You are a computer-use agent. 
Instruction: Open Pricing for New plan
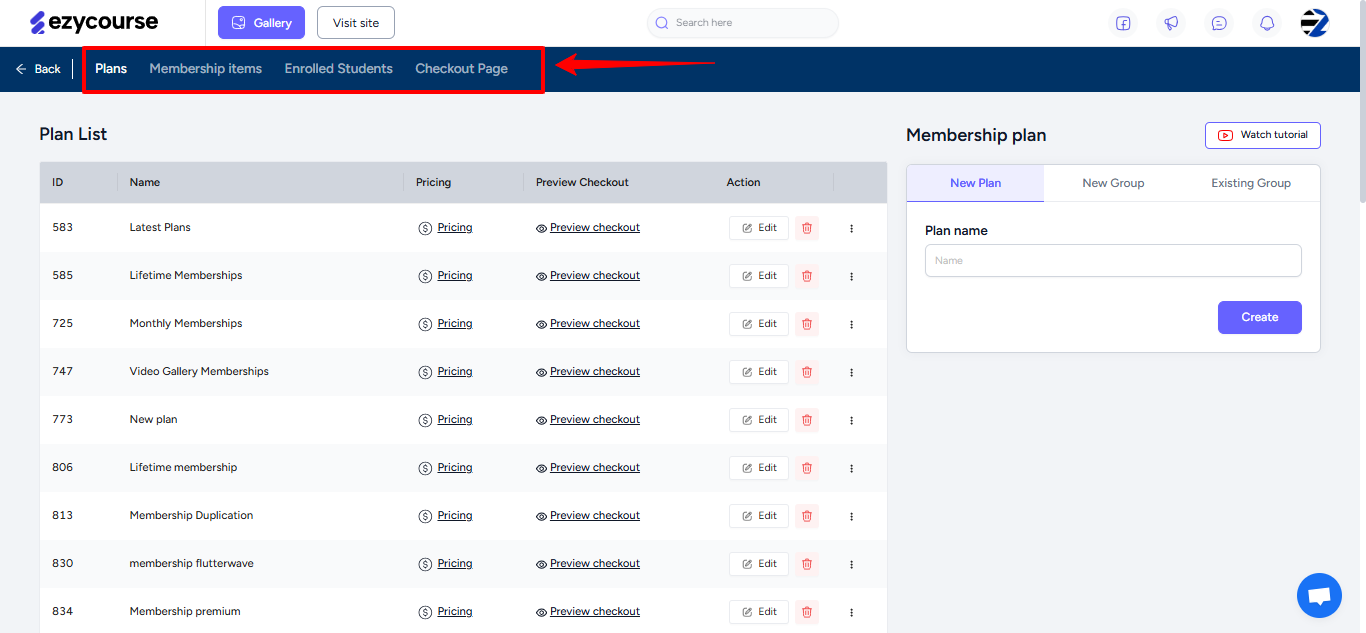446,420
